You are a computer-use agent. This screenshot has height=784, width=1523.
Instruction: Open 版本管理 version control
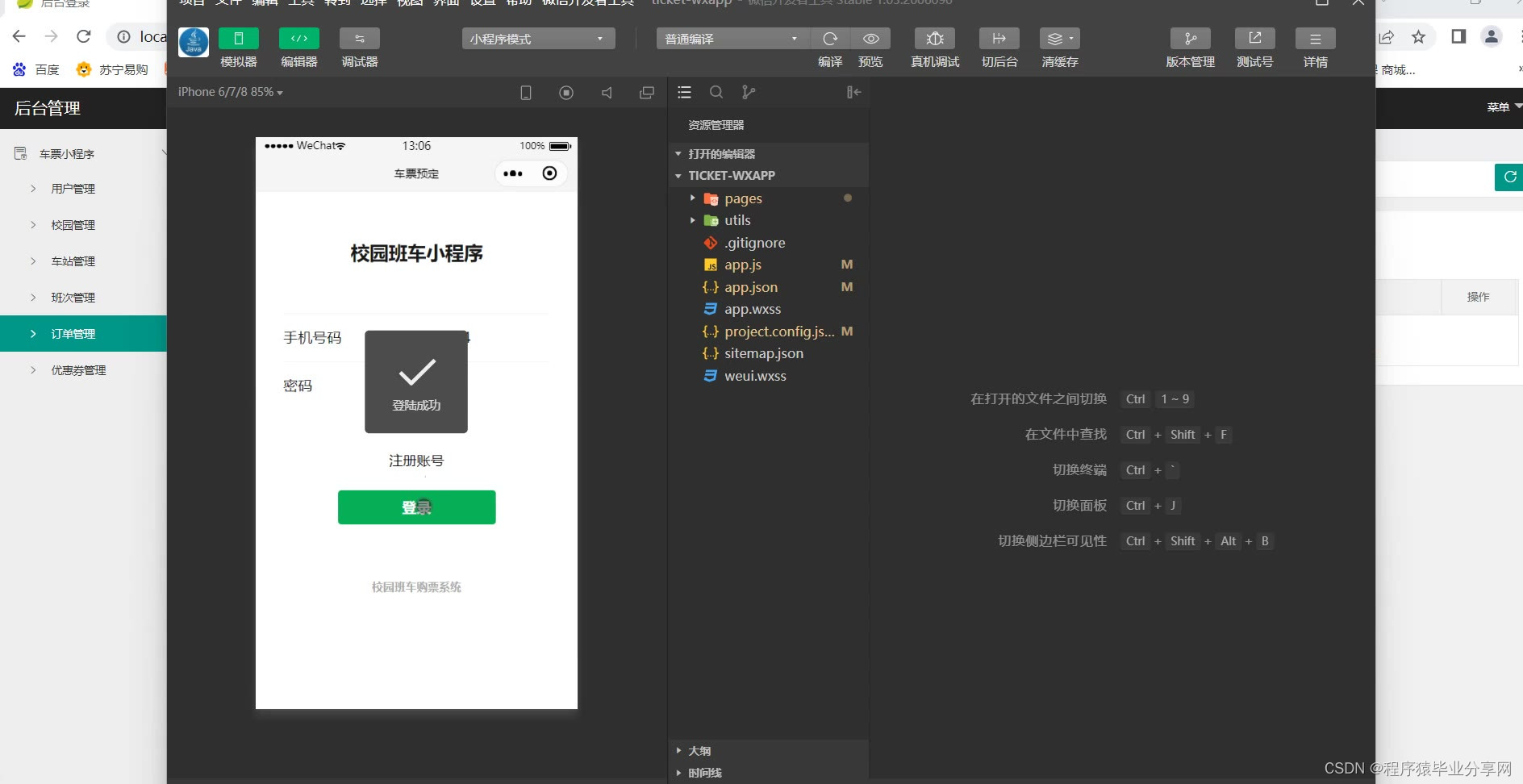tap(1191, 39)
